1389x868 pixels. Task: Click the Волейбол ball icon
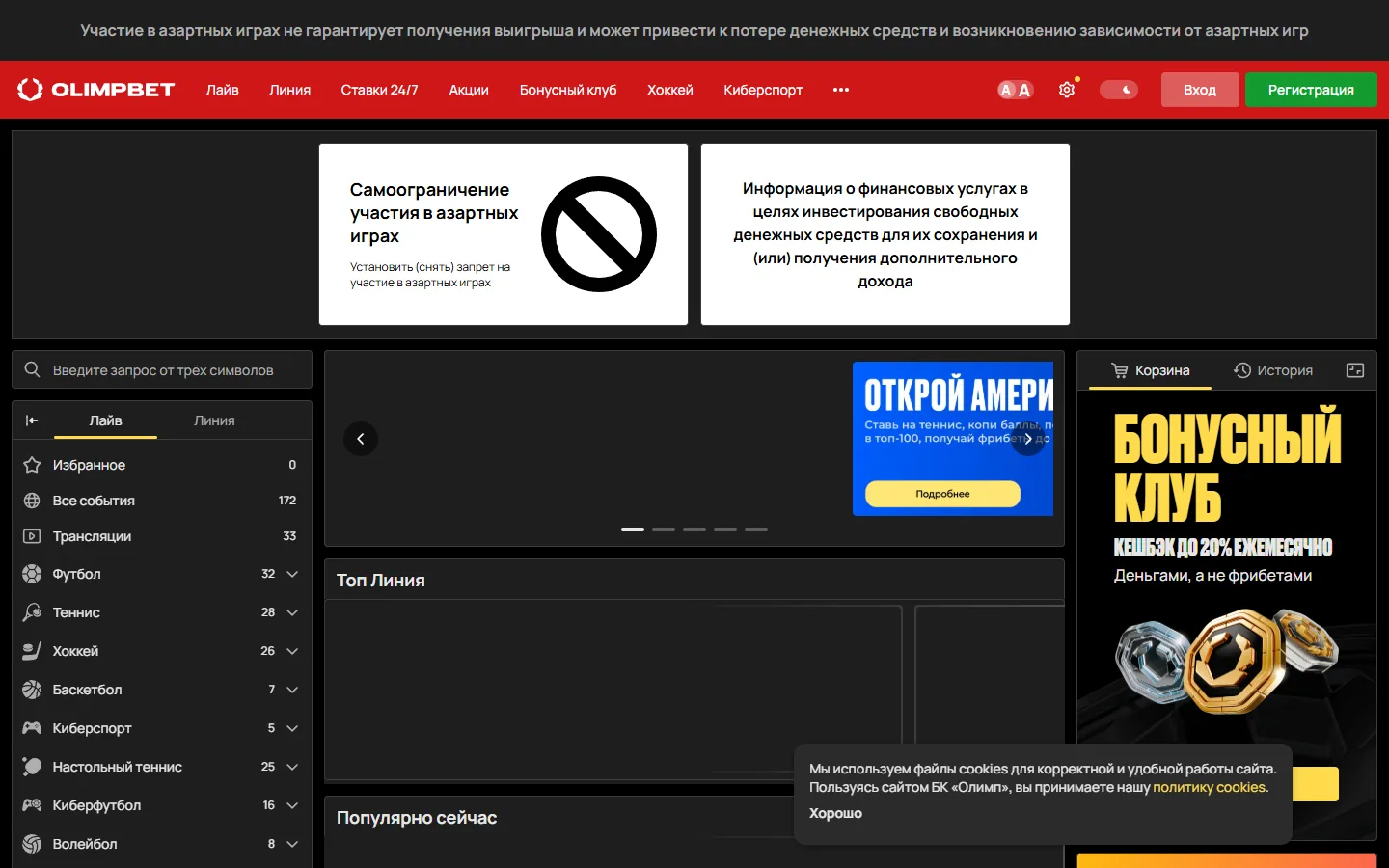point(32,844)
